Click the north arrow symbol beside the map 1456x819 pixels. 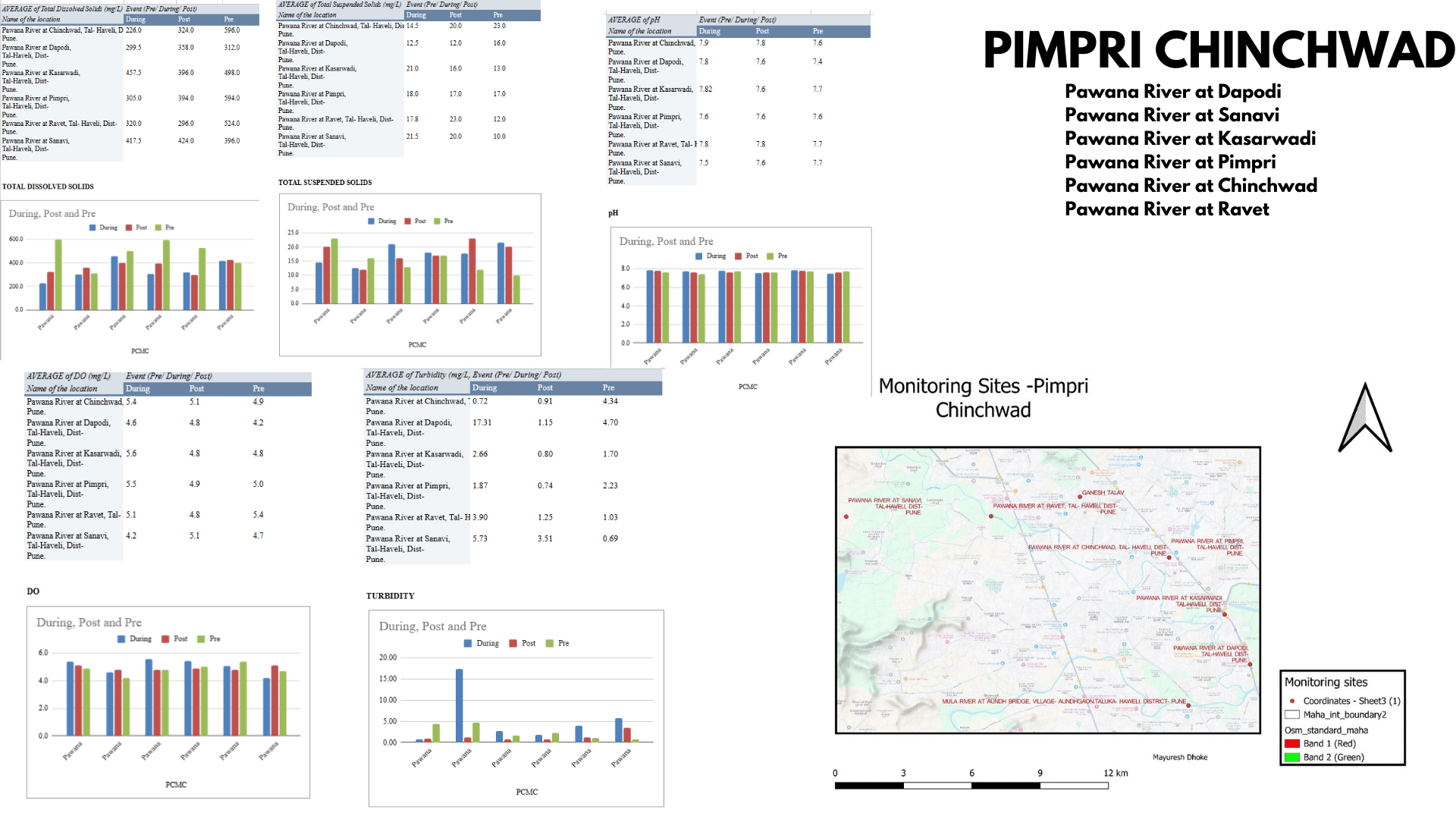1365,418
